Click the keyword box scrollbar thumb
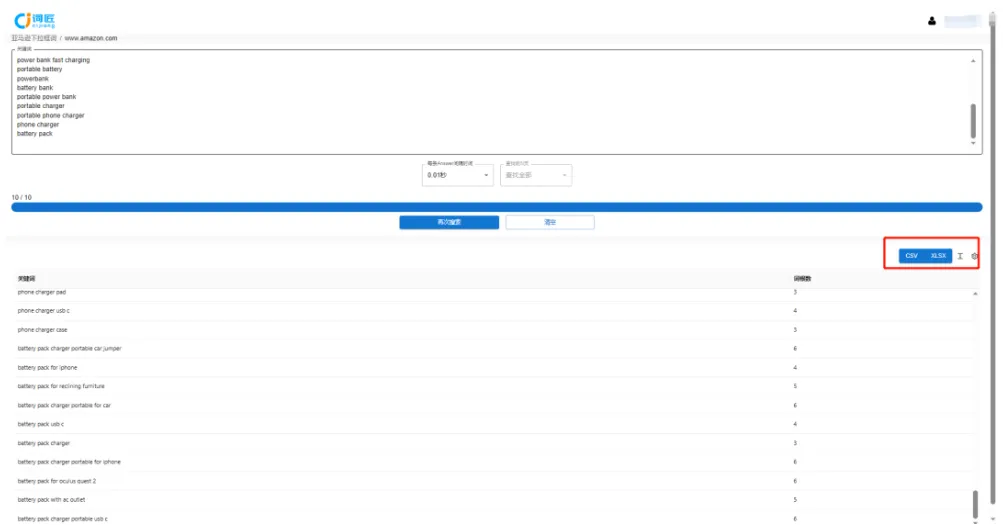 [973, 121]
